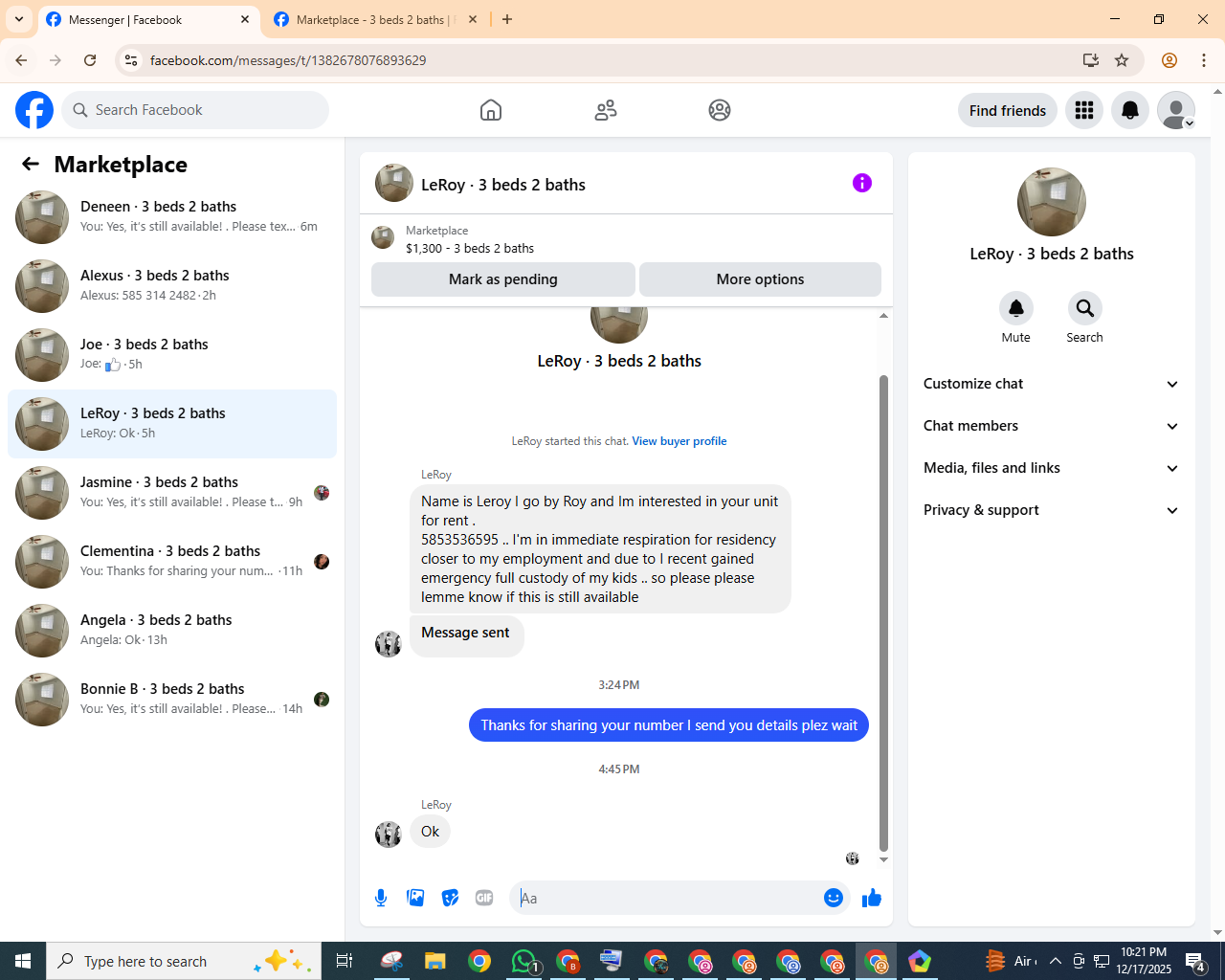This screenshot has height=980, width=1225.
Task: Click the Windows Type here to search box
Action: [182, 961]
